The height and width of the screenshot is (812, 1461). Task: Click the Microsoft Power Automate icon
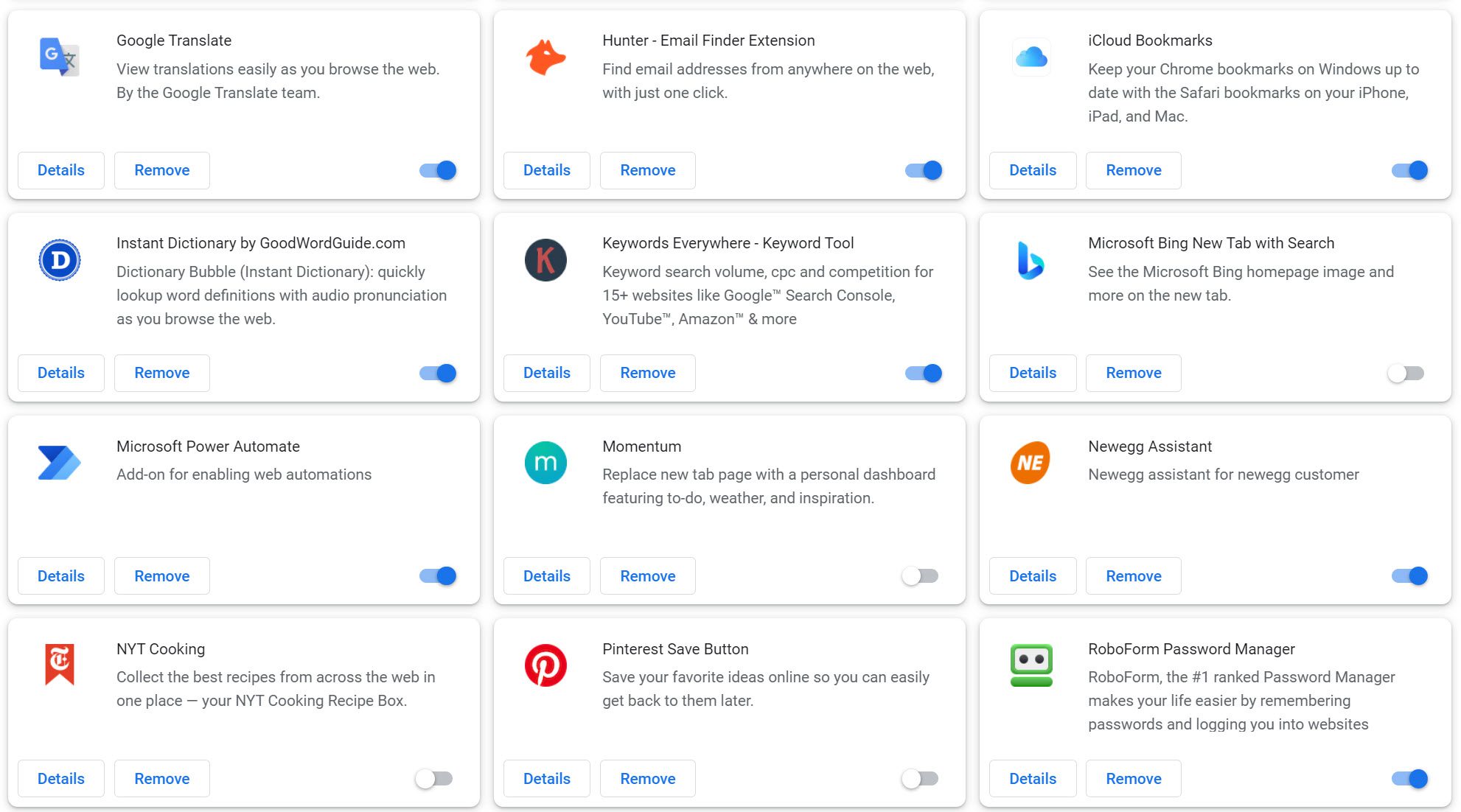point(59,463)
